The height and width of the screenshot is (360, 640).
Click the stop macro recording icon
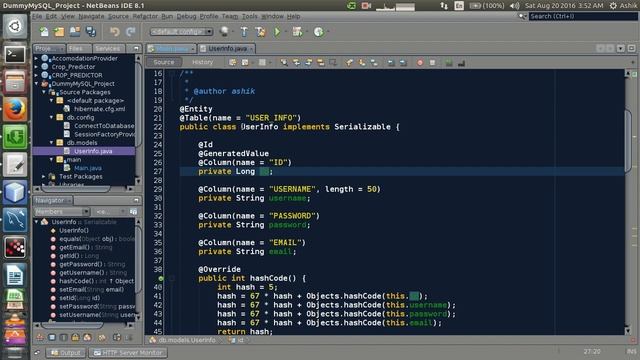click(432, 62)
